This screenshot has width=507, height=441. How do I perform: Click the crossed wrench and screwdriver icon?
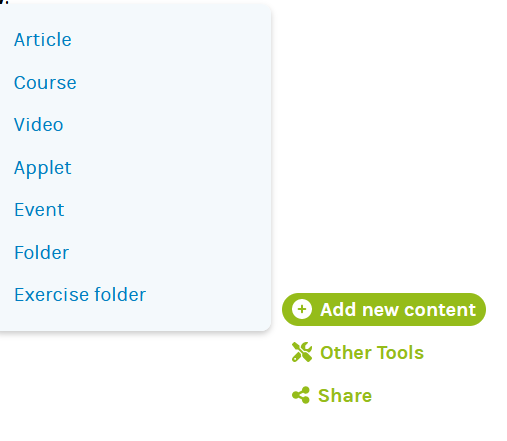pyautogui.click(x=302, y=352)
